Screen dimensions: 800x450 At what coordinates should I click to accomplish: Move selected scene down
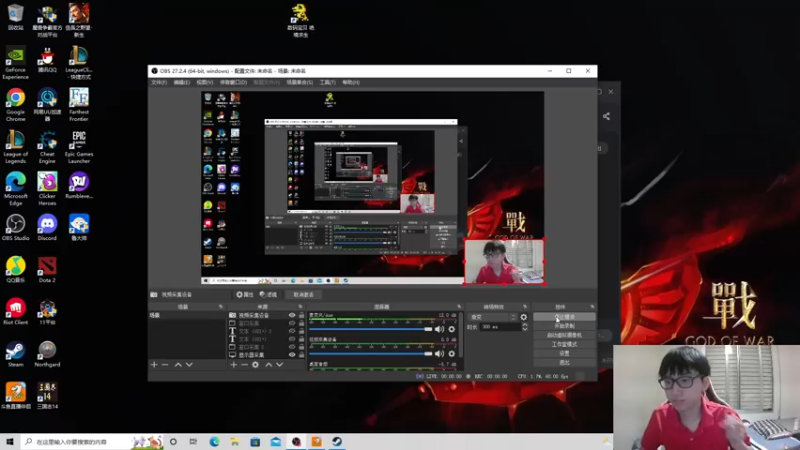coord(189,365)
